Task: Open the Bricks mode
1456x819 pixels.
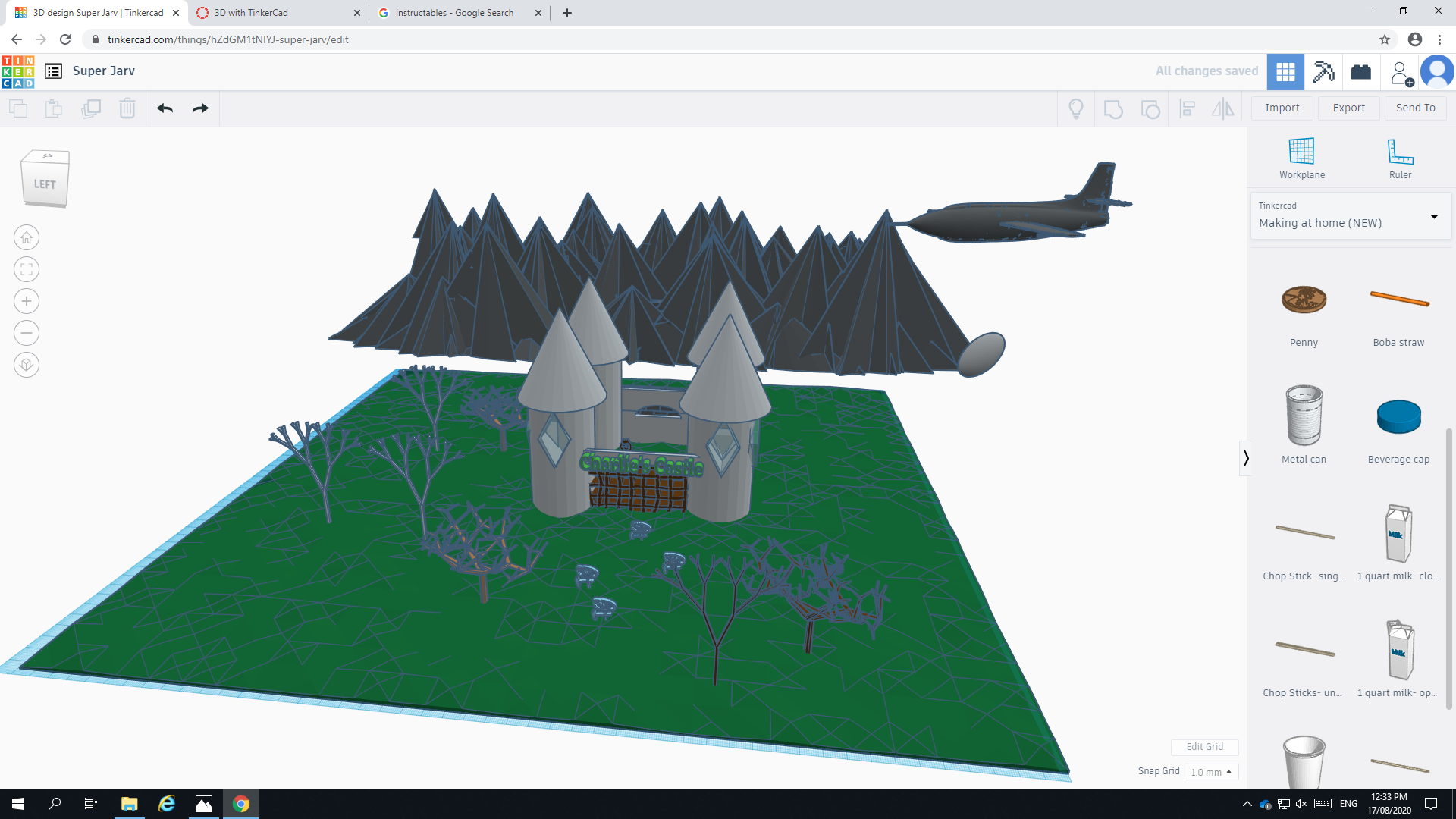Action: pyautogui.click(x=1361, y=72)
